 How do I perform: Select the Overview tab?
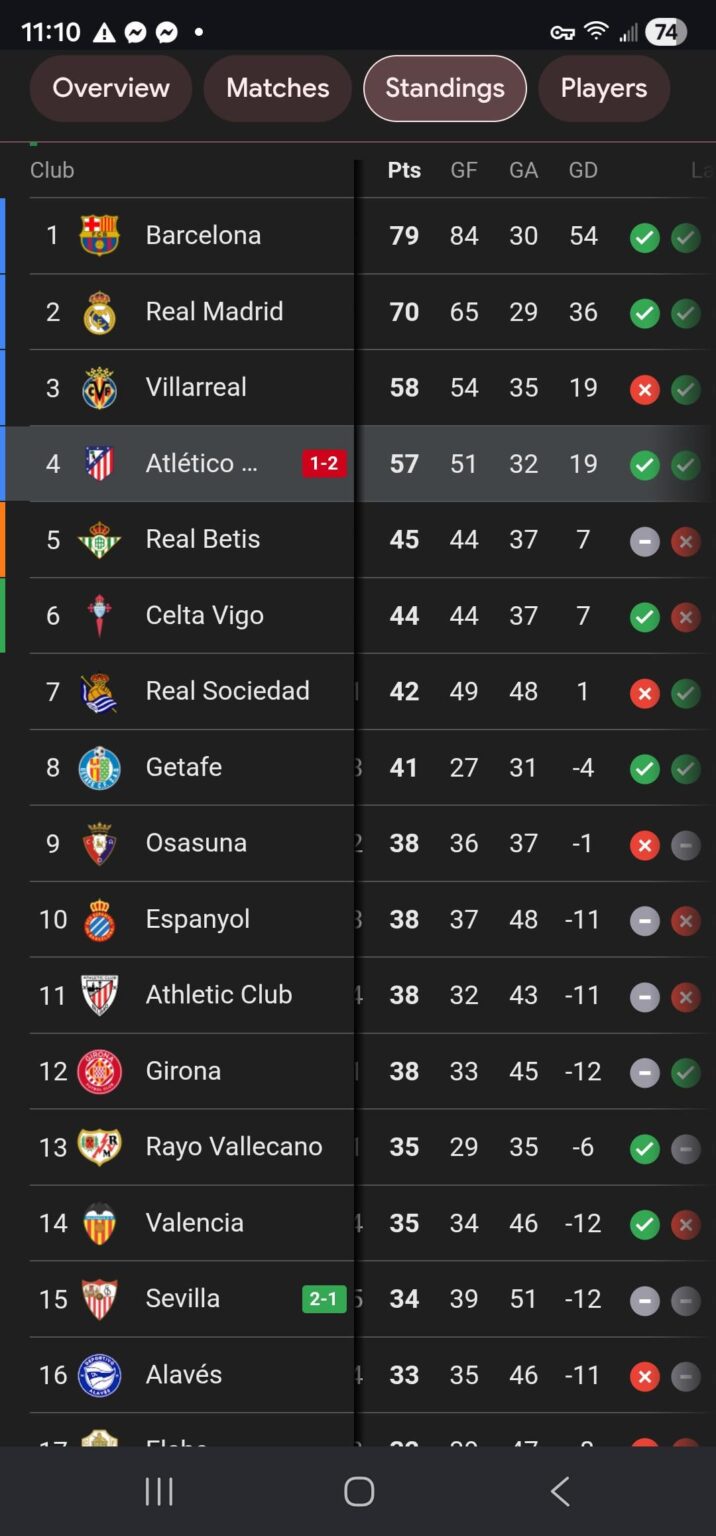coord(110,88)
